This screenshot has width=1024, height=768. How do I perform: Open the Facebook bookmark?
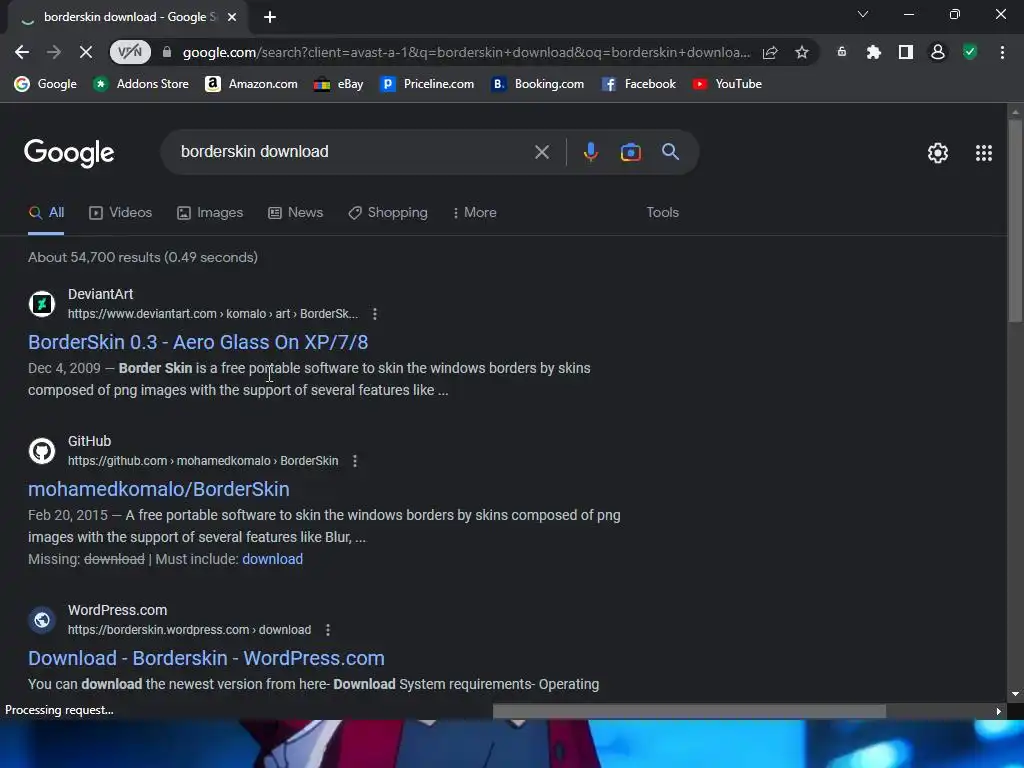pyautogui.click(x=639, y=84)
